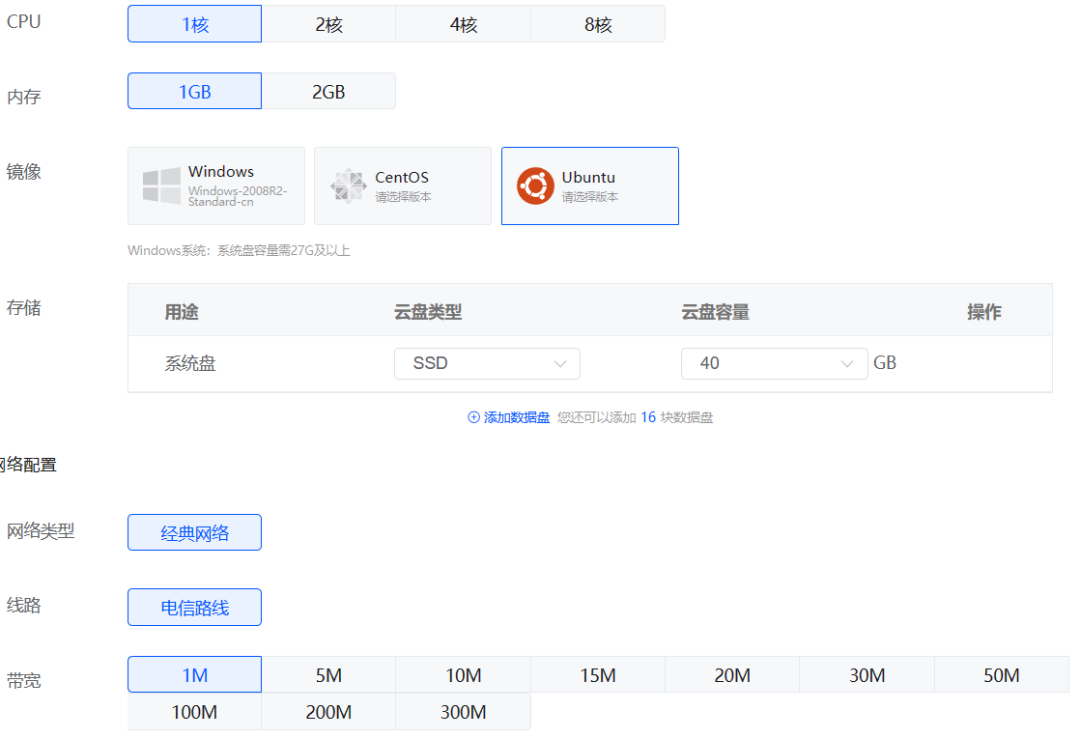Choose the 电信路线 line option
This screenshot has width=1080, height=739.
click(195, 608)
